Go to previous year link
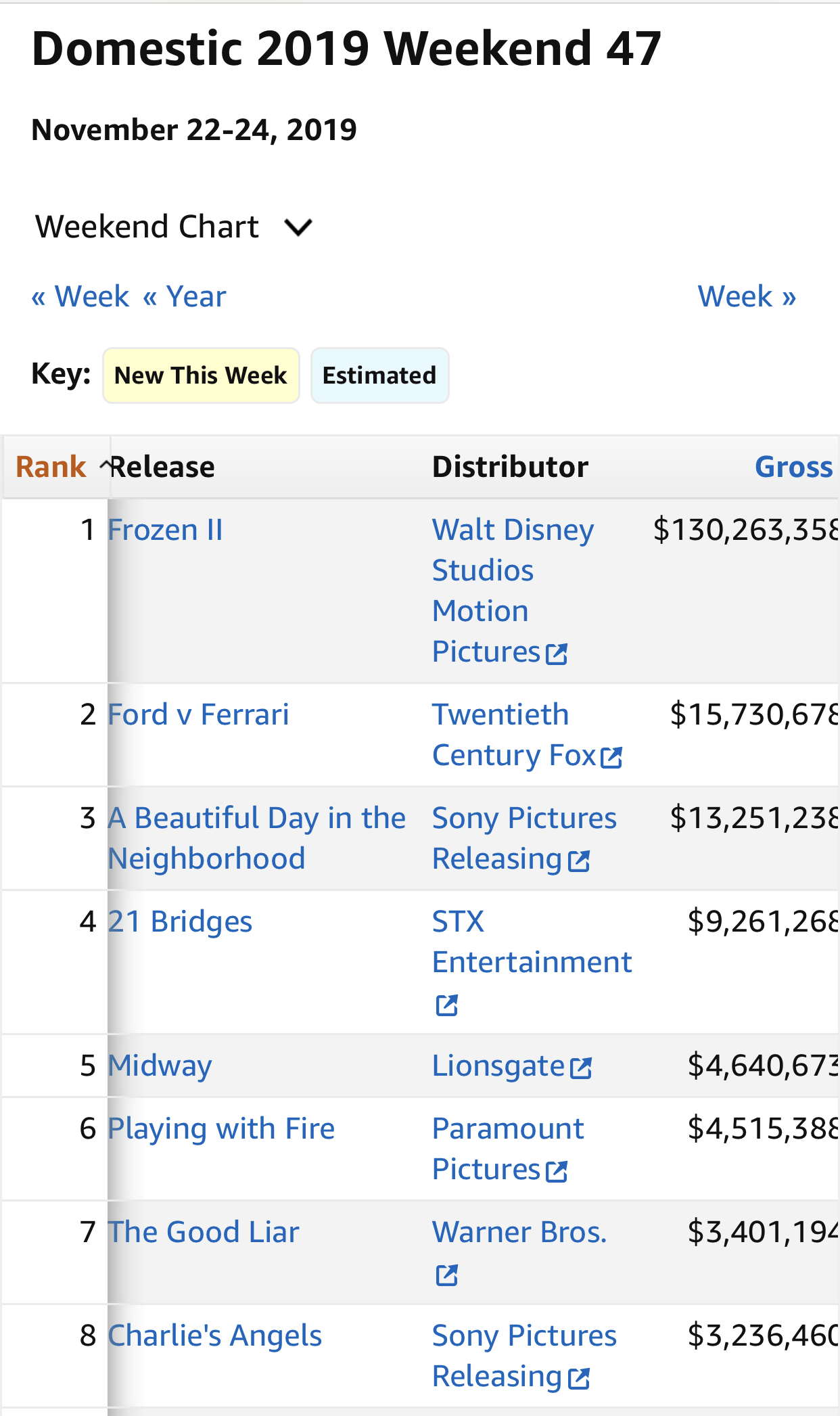840x1416 pixels. pos(185,296)
